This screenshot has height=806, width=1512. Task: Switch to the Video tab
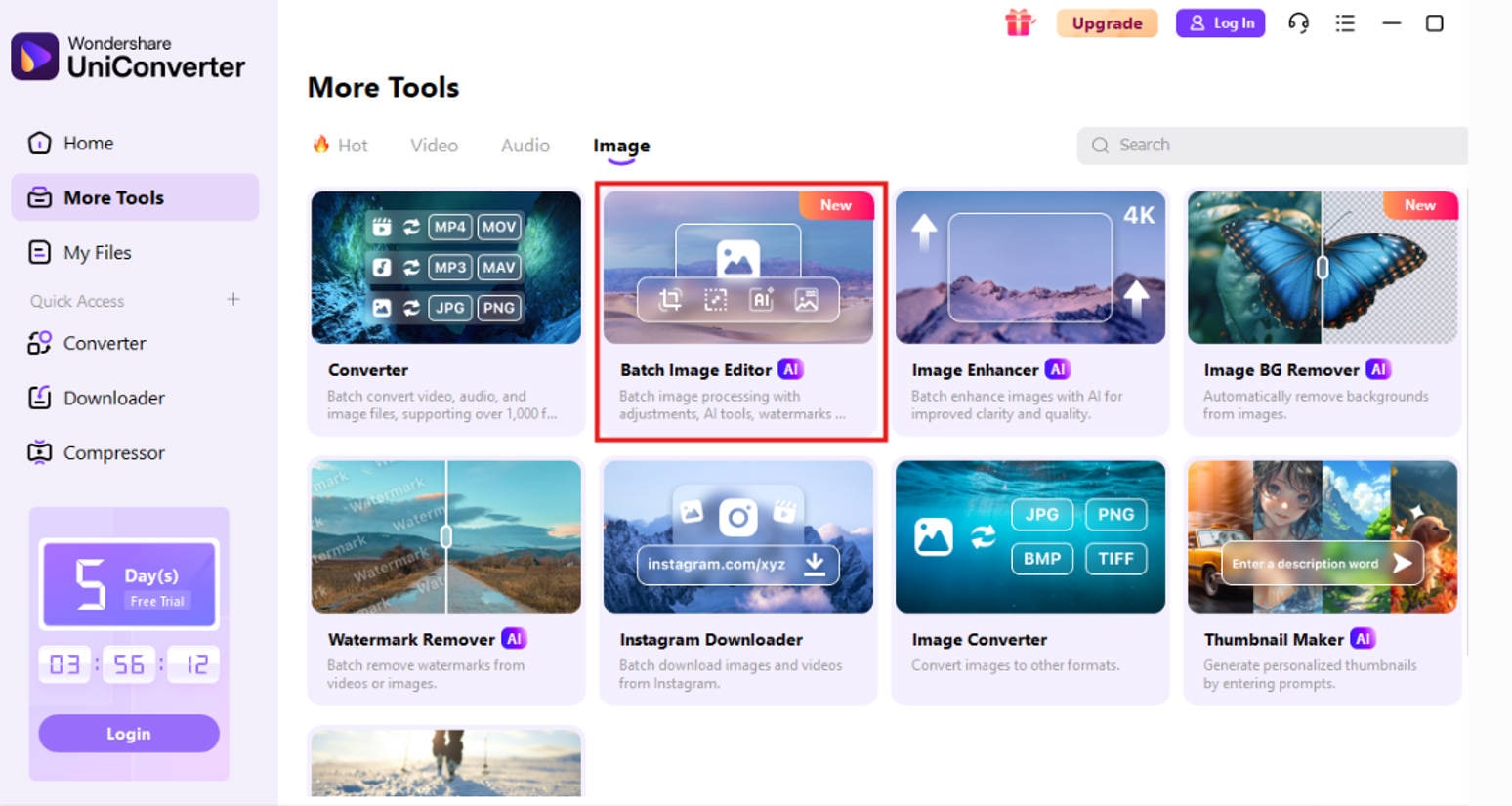[x=434, y=145]
